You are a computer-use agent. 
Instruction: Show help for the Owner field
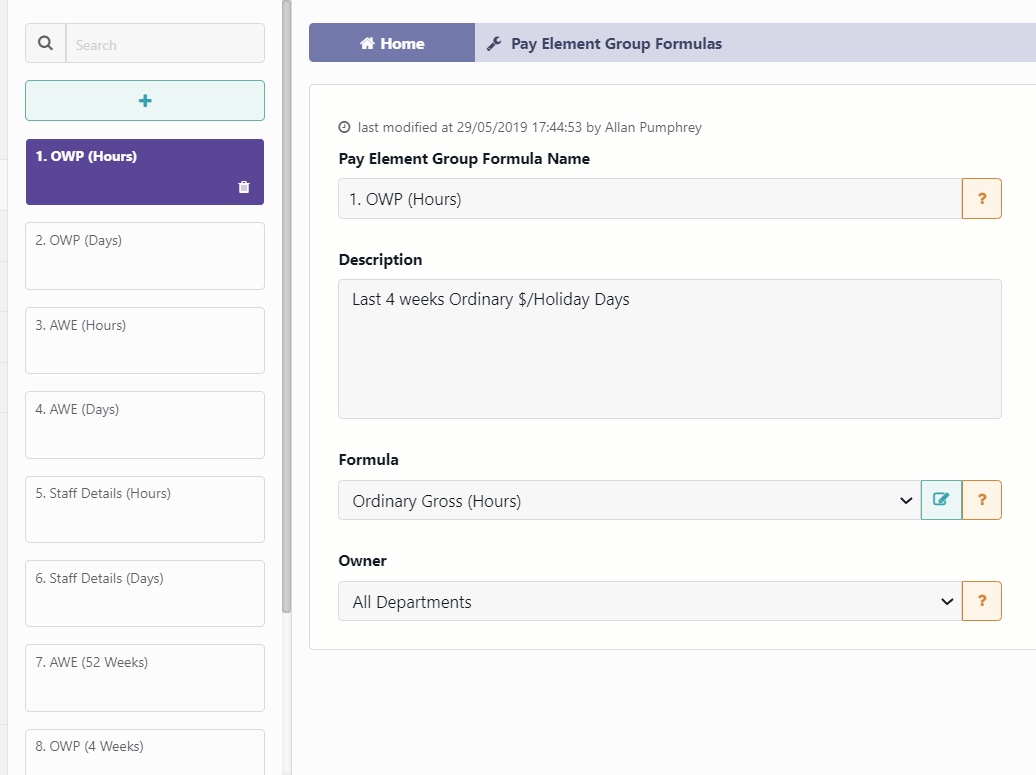(x=982, y=601)
